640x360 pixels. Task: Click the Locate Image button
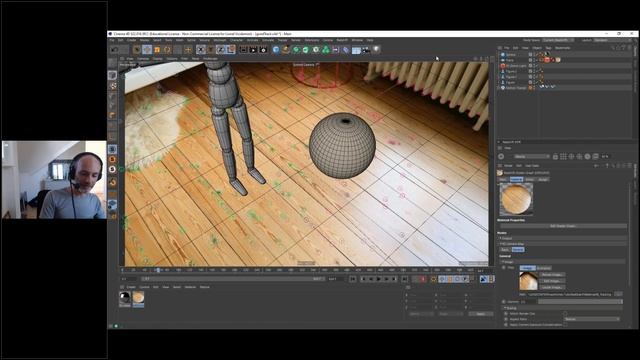click(552, 287)
